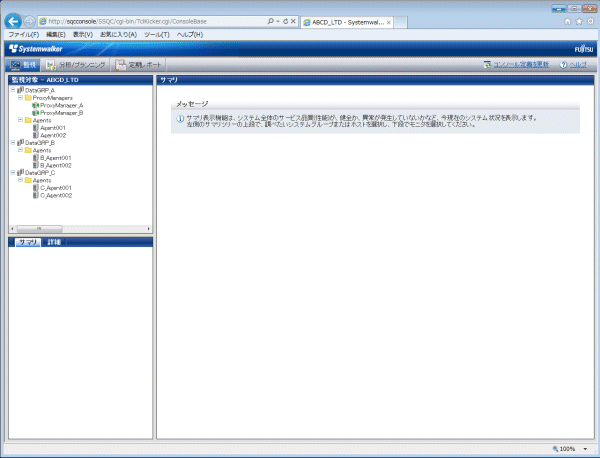Viewport: 600px width, 458px height.
Task: Open the 定期レポート tab
Action: click(x=139, y=65)
